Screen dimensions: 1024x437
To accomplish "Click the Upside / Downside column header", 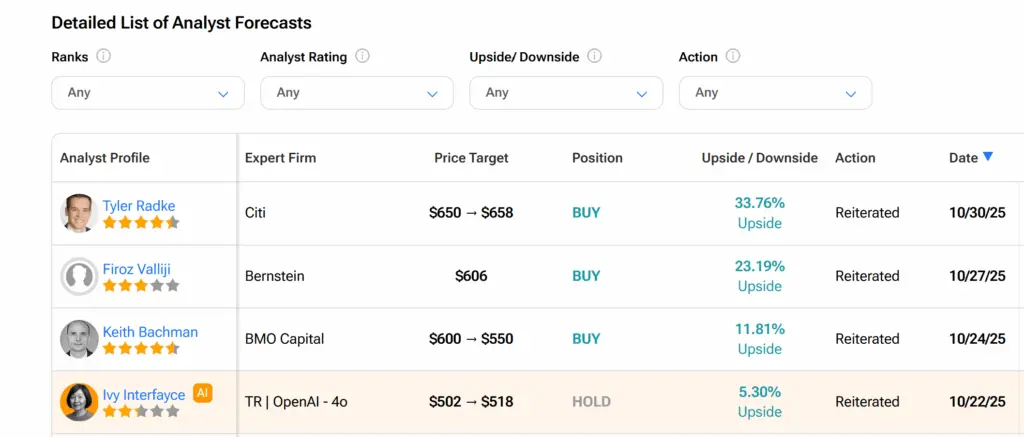I will [759, 158].
